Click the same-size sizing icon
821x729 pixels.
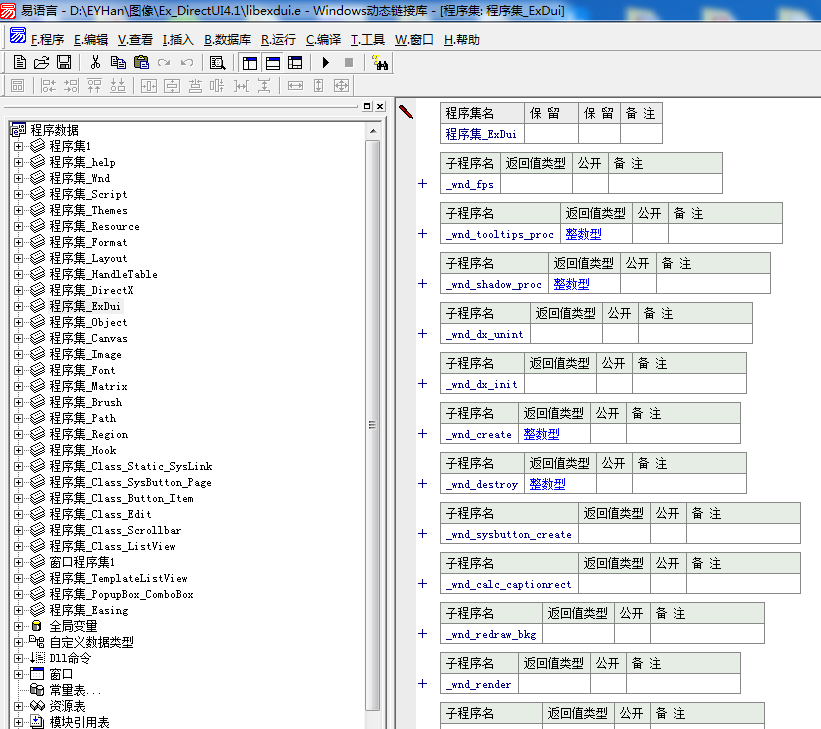coord(341,85)
